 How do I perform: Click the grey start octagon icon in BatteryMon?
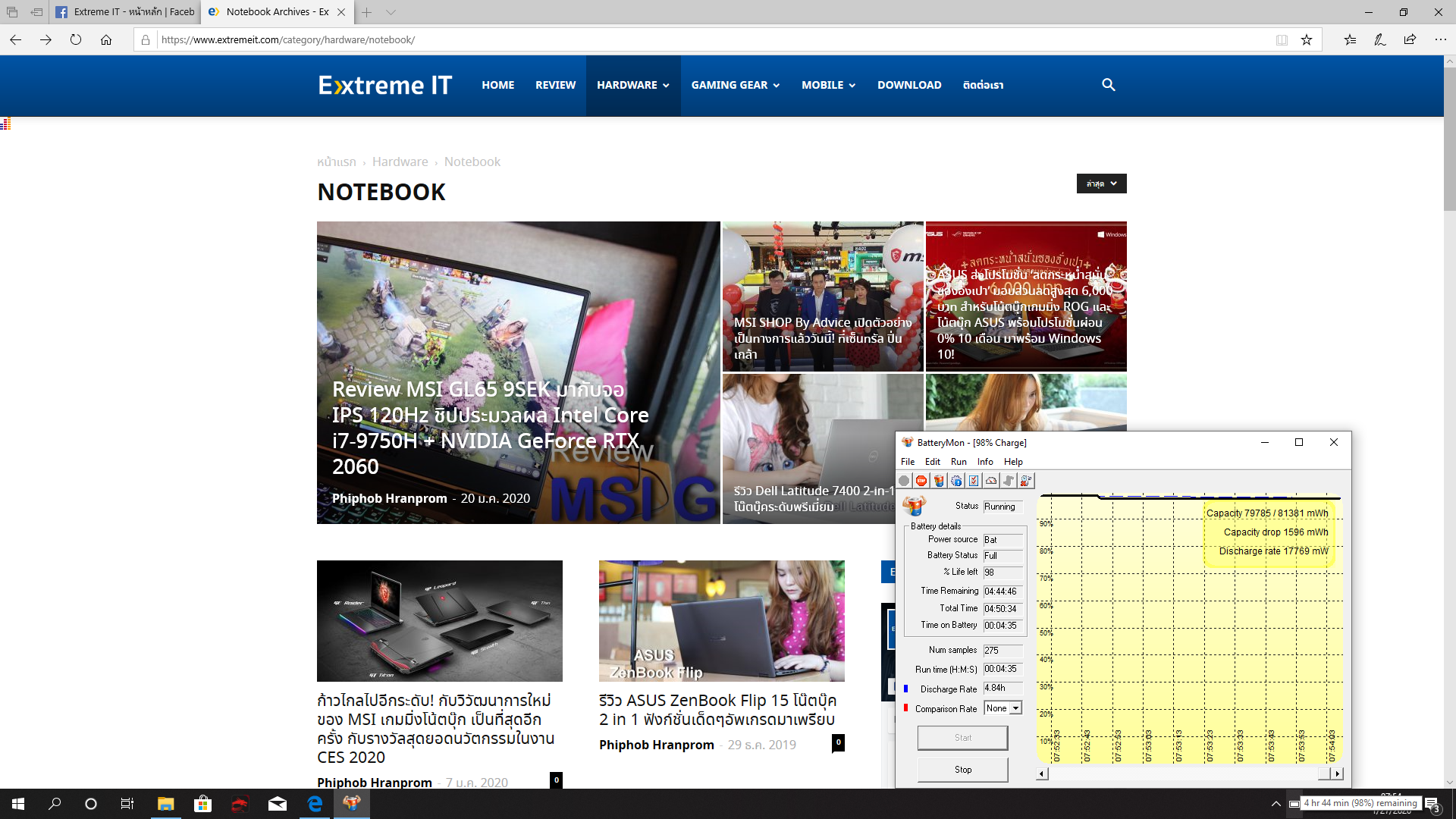tap(904, 481)
